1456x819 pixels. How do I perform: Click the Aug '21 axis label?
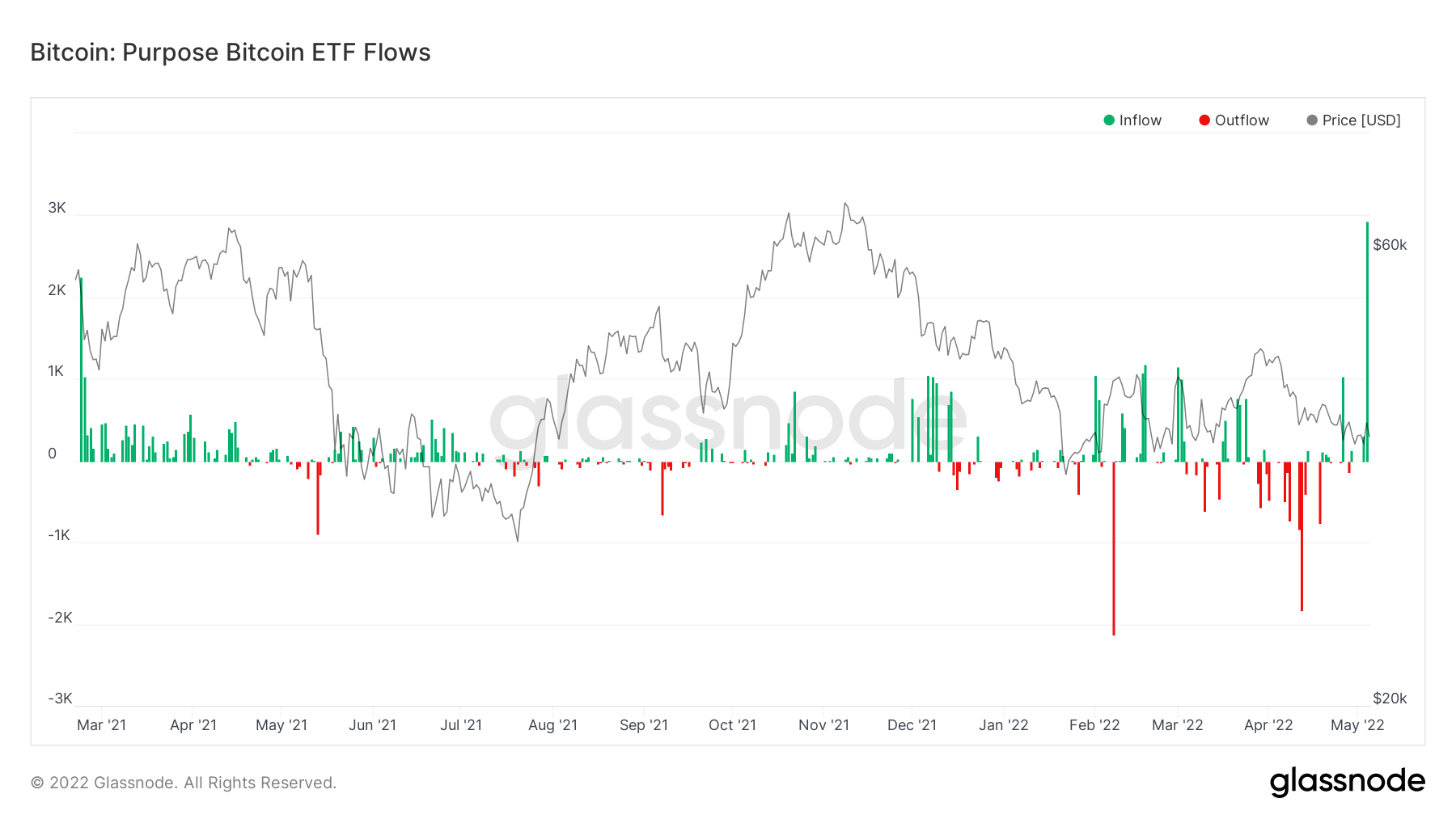(x=552, y=725)
